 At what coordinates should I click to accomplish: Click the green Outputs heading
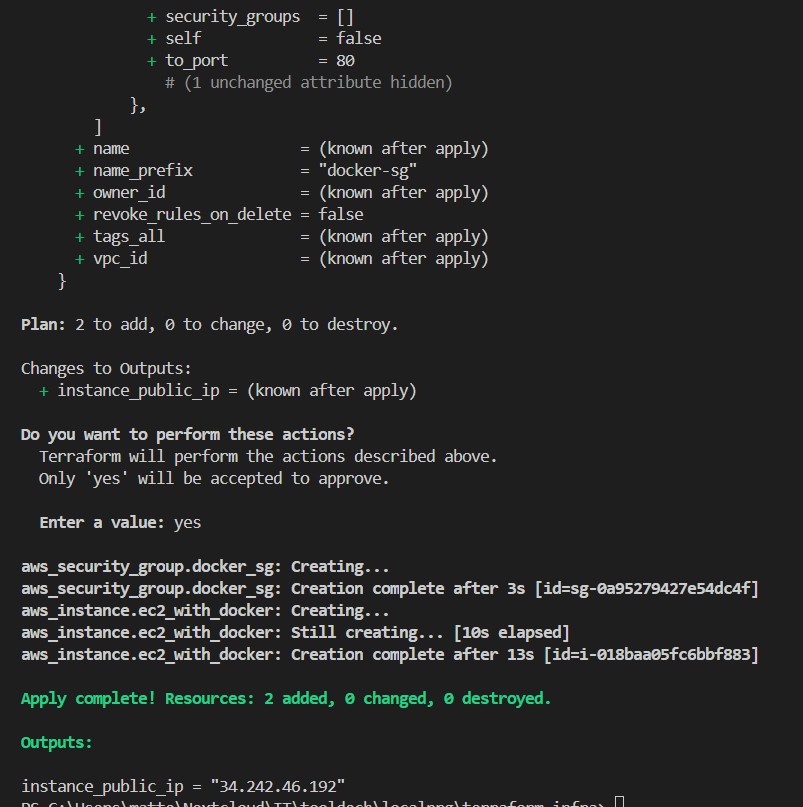pos(57,742)
